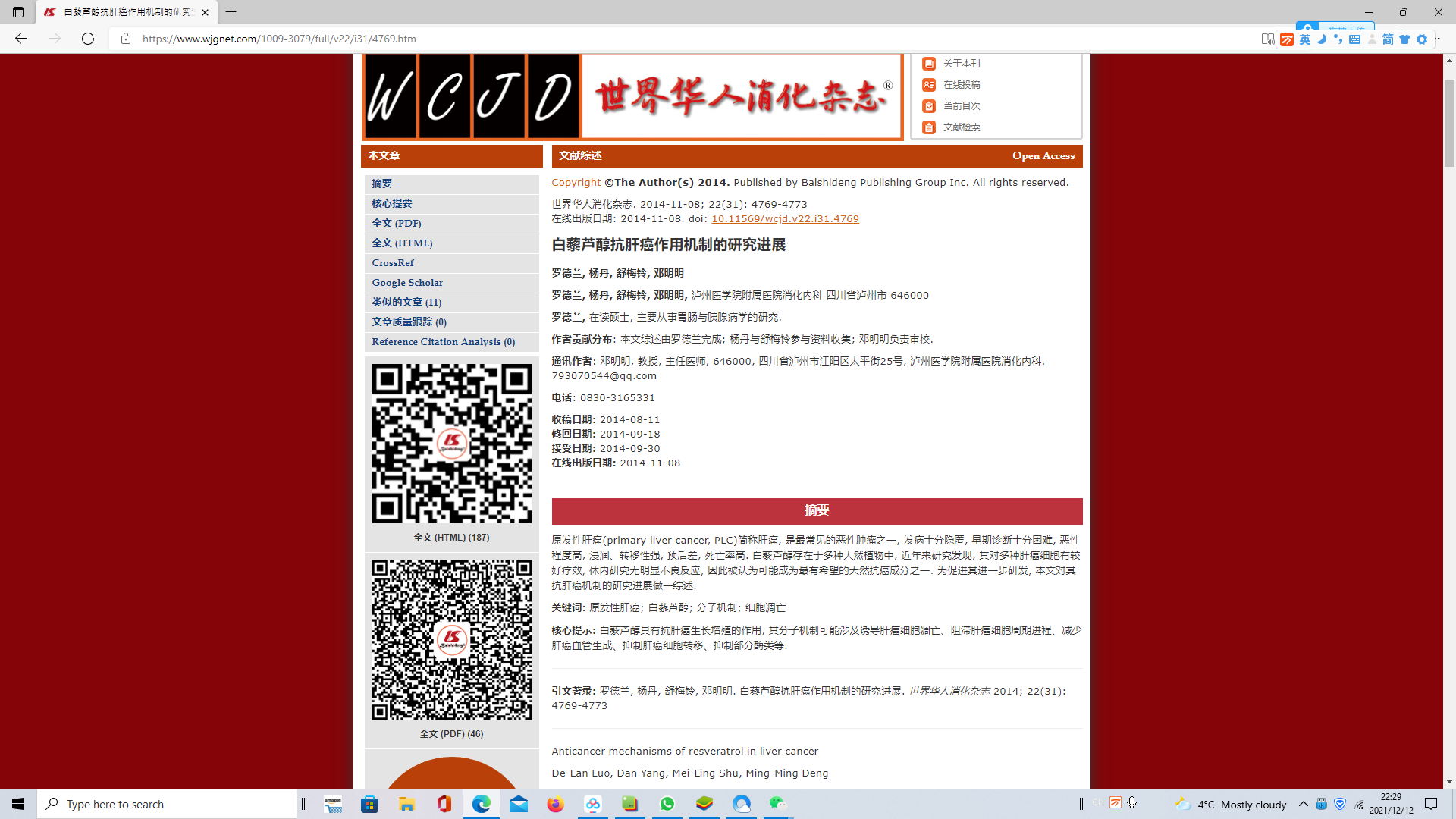
Task: Click the 全文 (PDF) QR code
Action: click(452, 640)
